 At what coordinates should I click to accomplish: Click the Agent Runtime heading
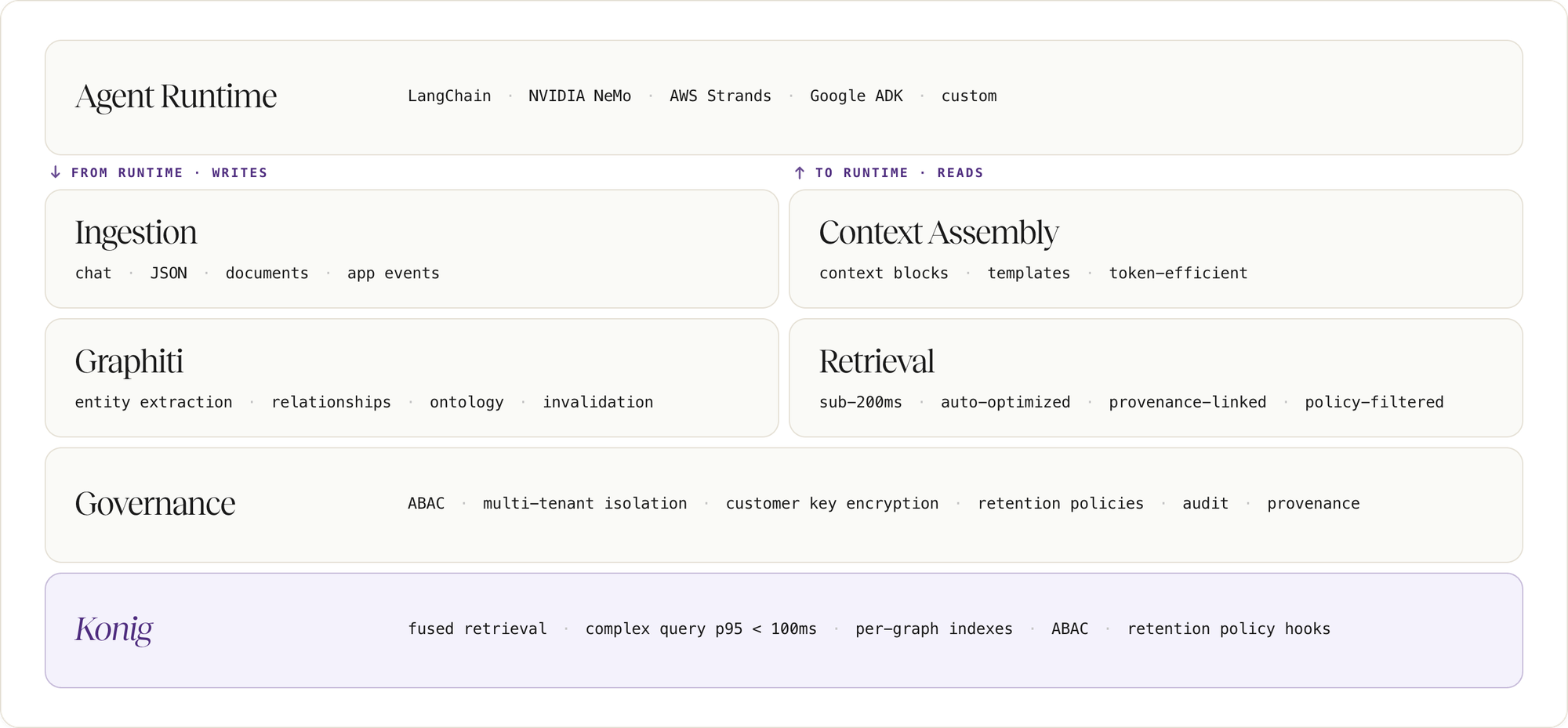tap(176, 96)
